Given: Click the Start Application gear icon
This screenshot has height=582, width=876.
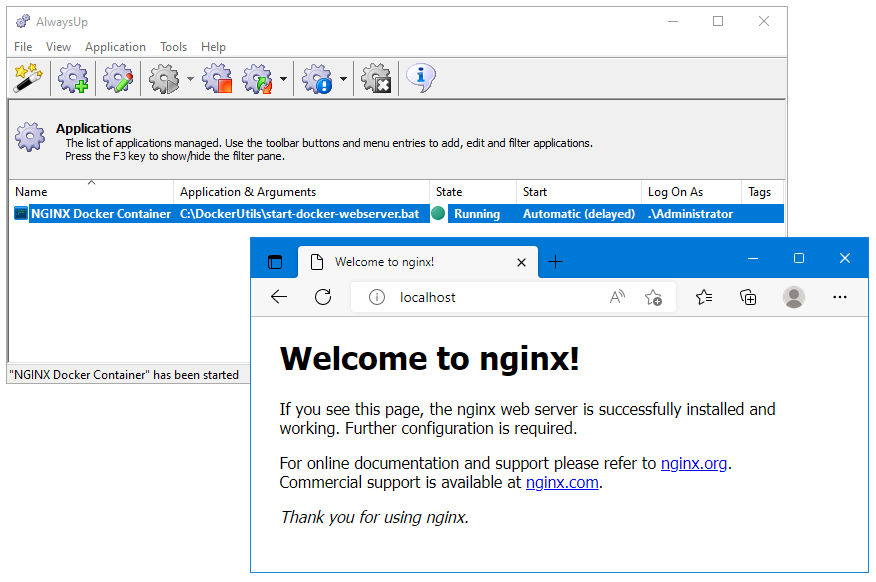Looking at the screenshot, I should pos(164,78).
